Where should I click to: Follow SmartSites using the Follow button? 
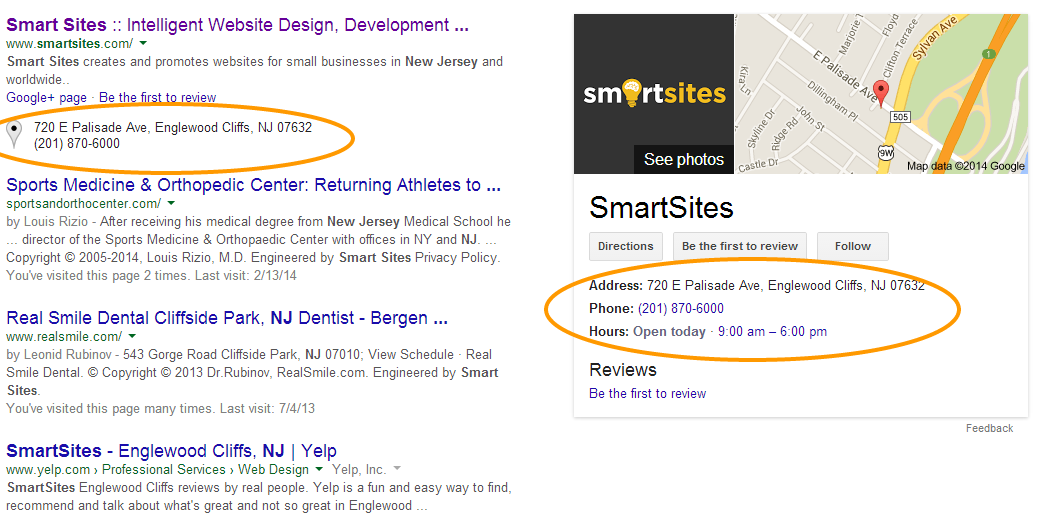853,246
